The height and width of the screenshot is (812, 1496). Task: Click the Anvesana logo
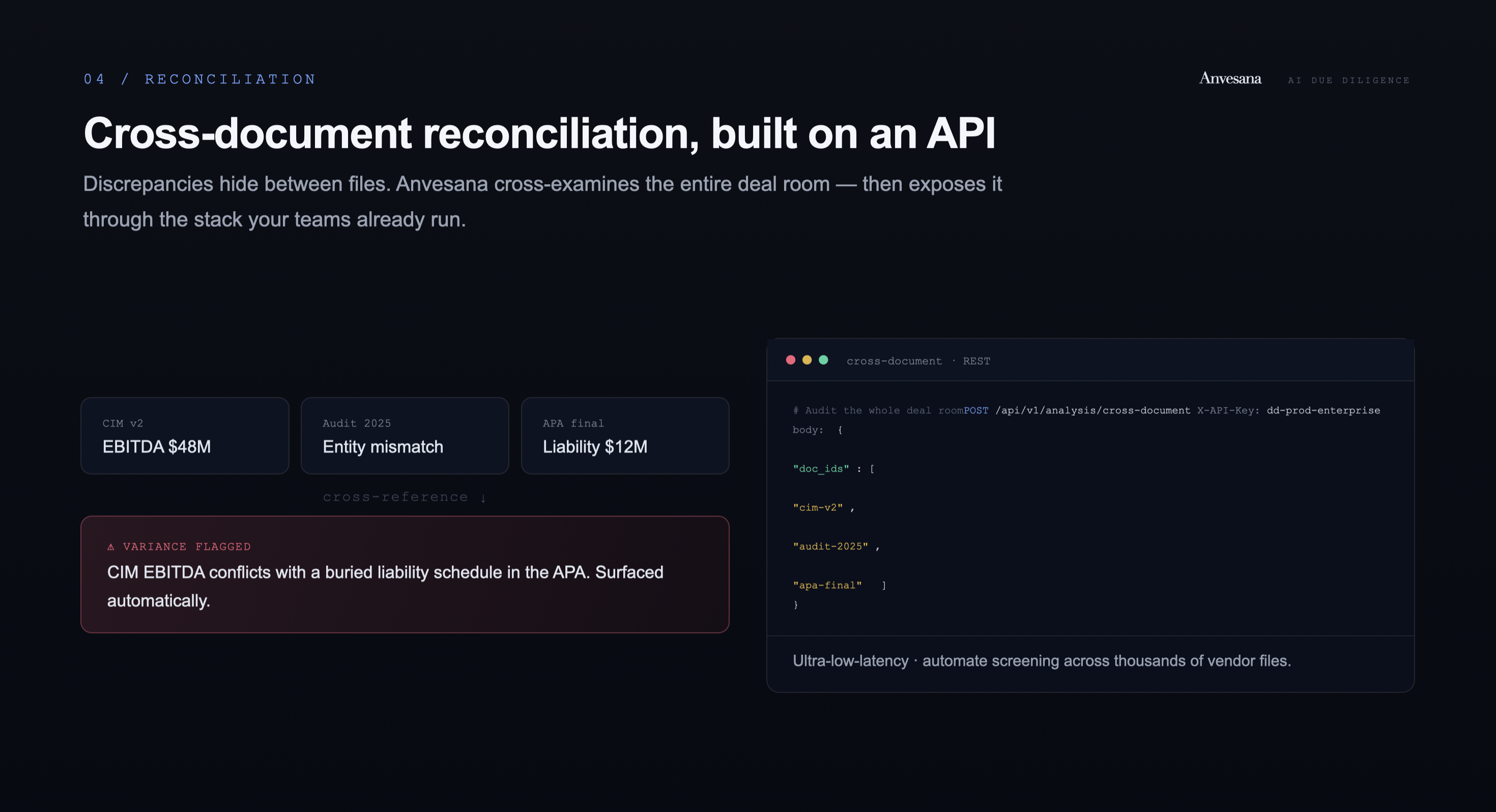pos(1230,78)
